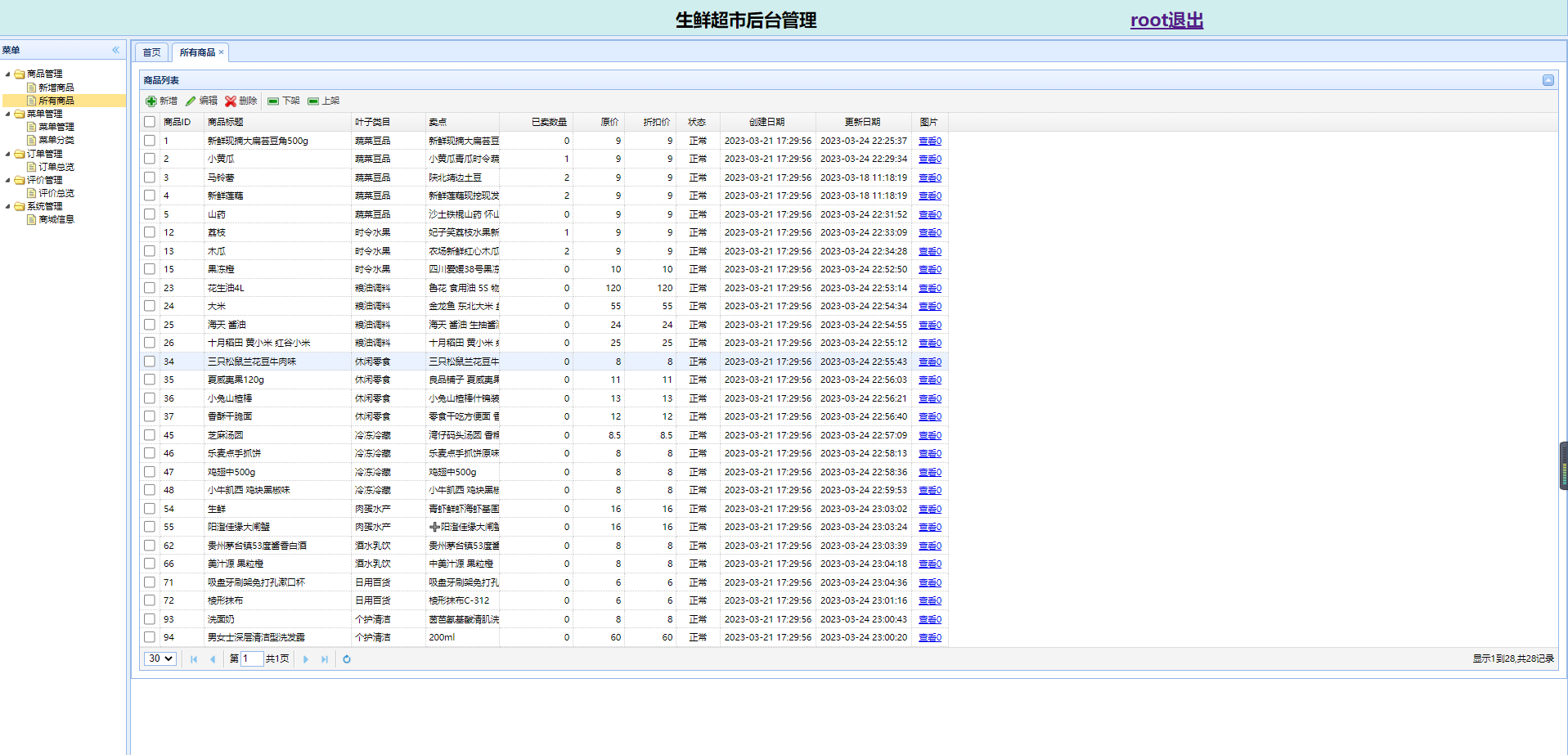Viewport: 1568px width, 755px height.
Task: Click the 已卖数量 column header
Action: (x=536, y=122)
